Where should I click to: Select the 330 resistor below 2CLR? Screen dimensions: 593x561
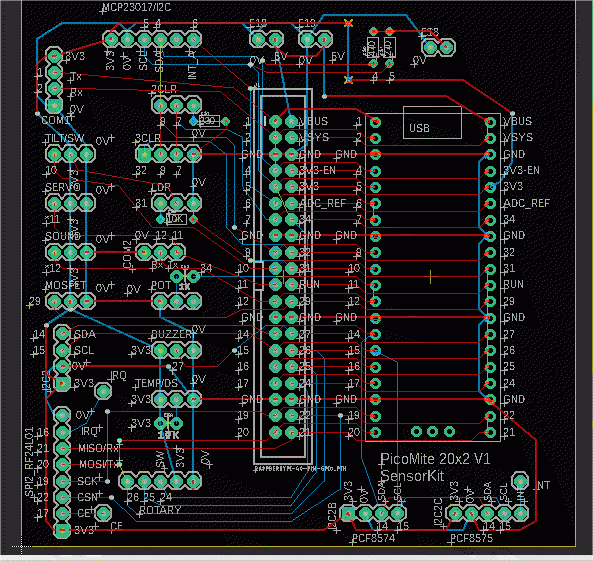(x=209, y=121)
